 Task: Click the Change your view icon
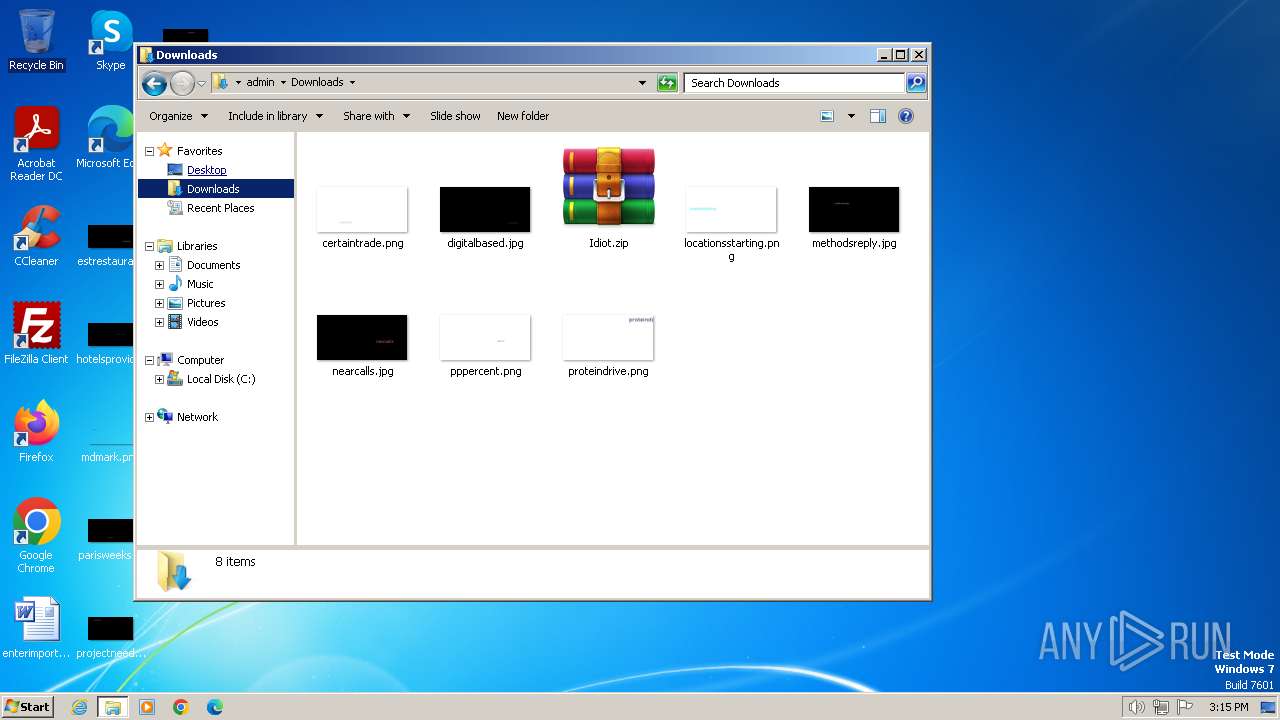coord(827,116)
